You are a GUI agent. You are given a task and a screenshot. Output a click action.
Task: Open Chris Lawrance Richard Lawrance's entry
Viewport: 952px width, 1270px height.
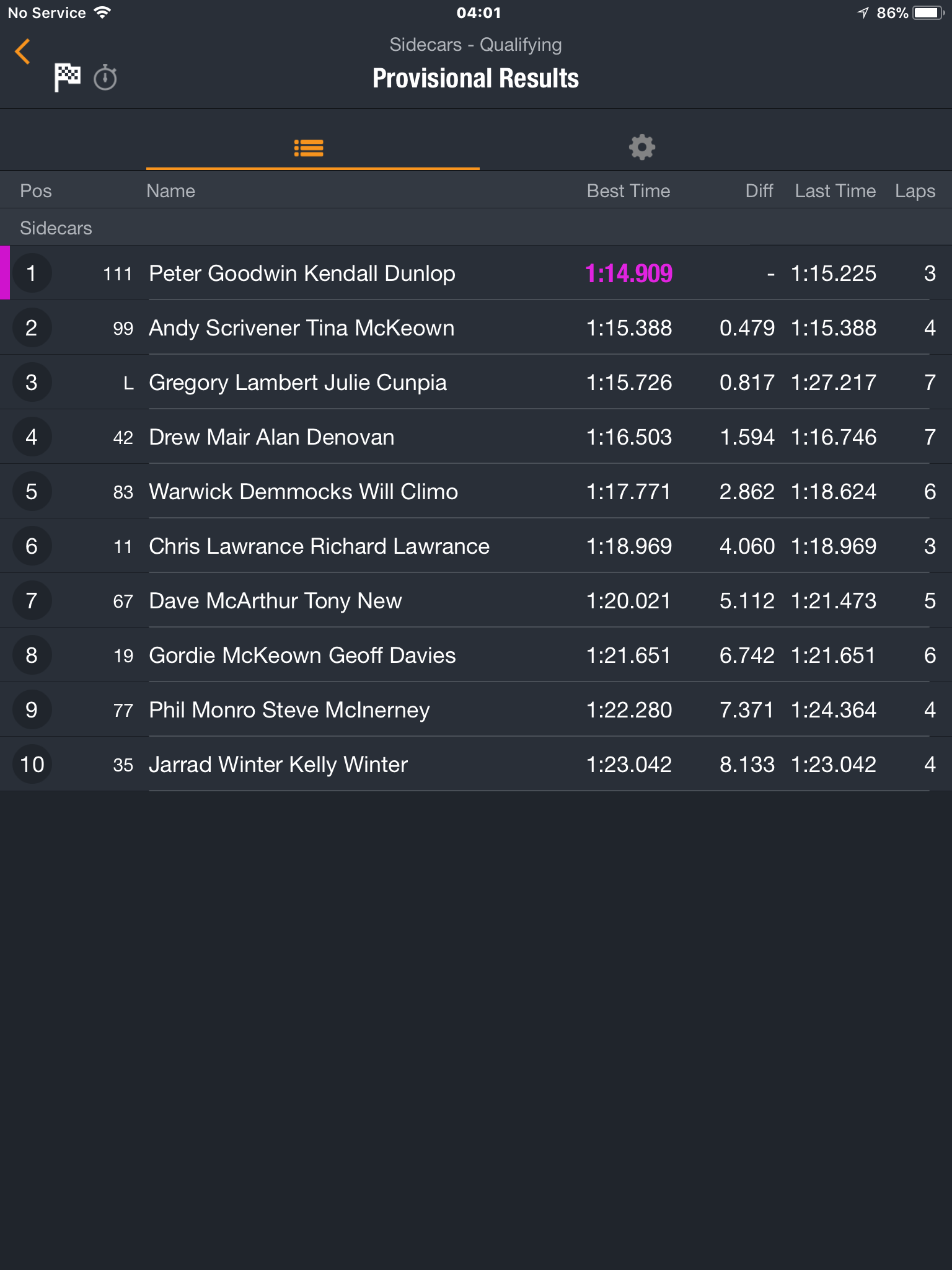[x=476, y=546]
